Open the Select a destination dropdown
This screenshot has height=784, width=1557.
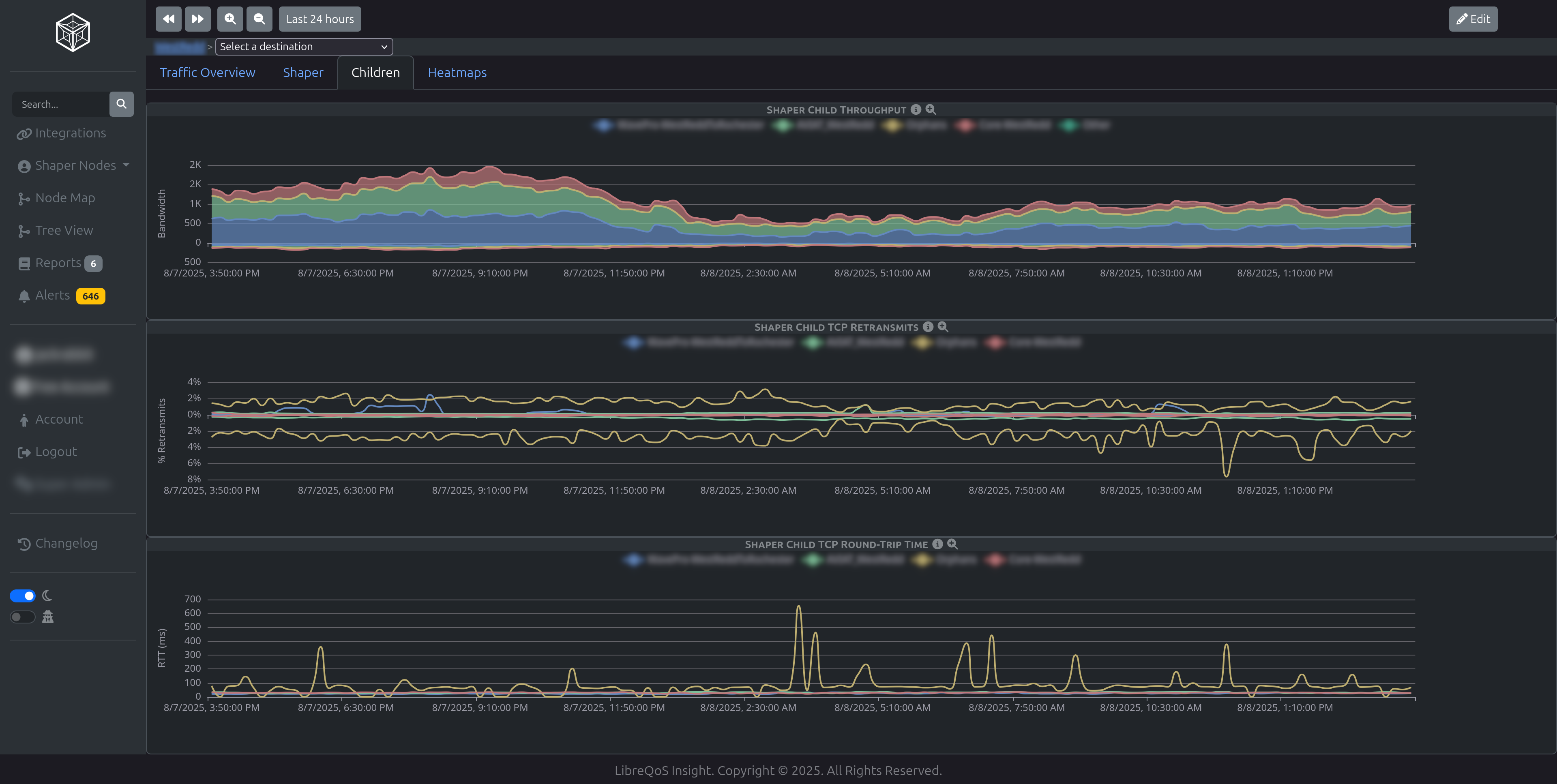(x=304, y=47)
